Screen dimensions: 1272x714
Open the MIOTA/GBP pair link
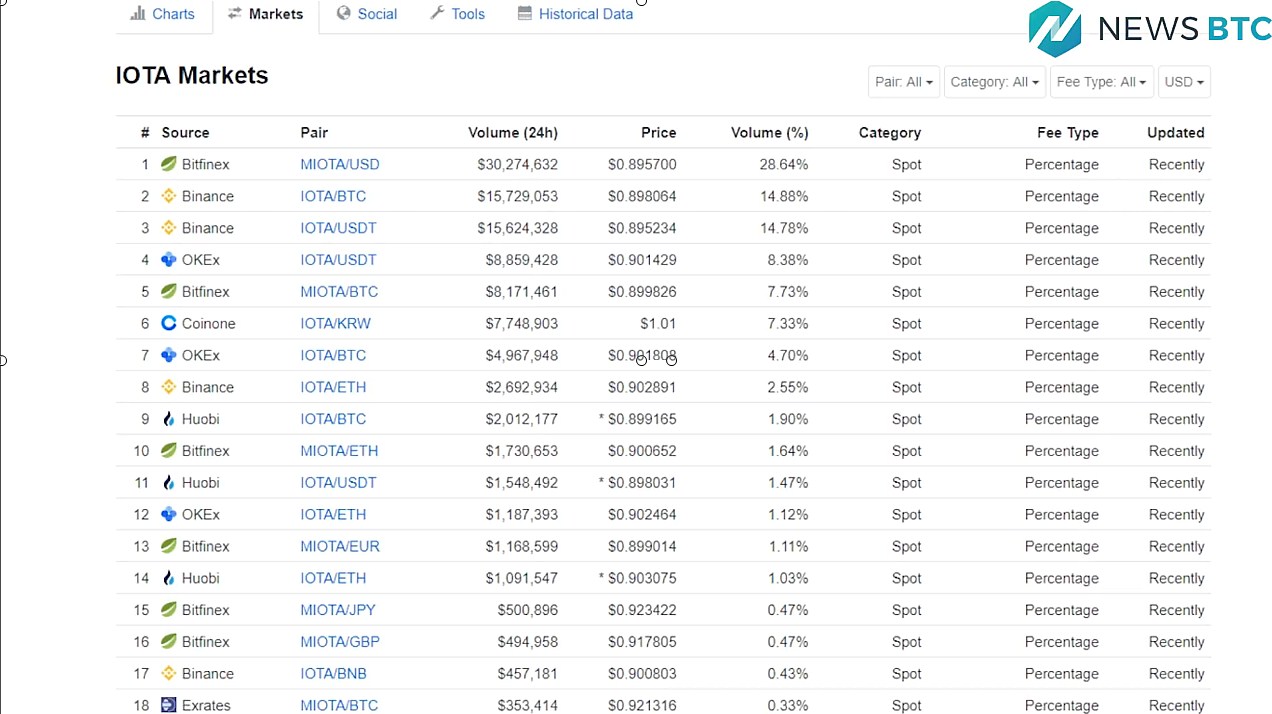[x=340, y=642]
